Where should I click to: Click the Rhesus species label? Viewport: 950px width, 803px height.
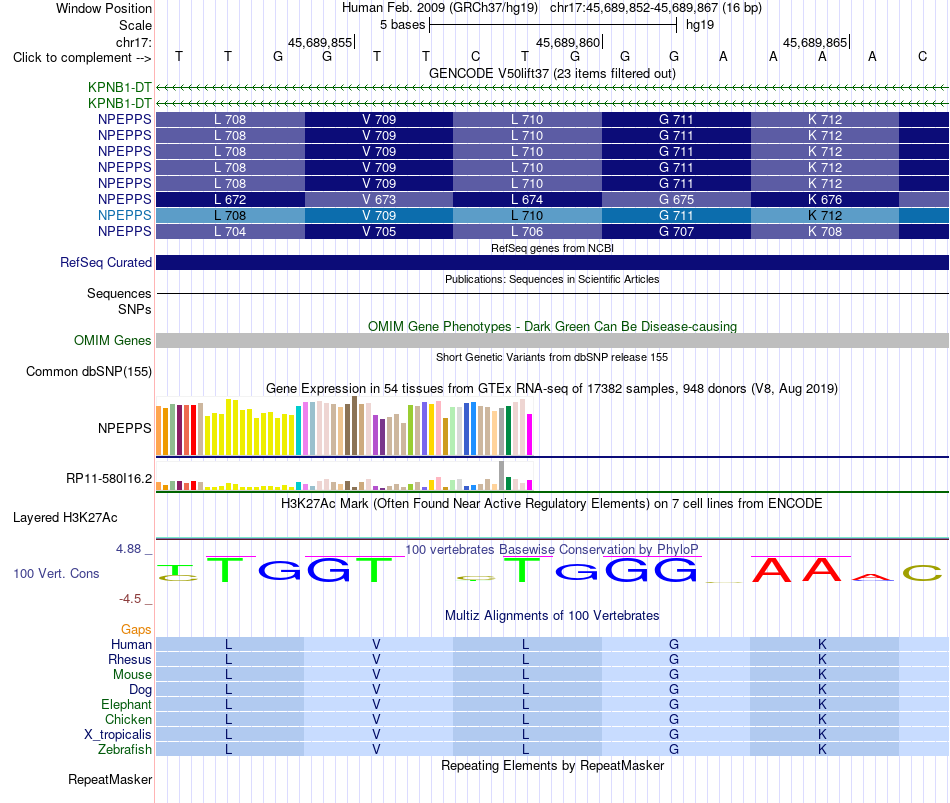coord(130,659)
